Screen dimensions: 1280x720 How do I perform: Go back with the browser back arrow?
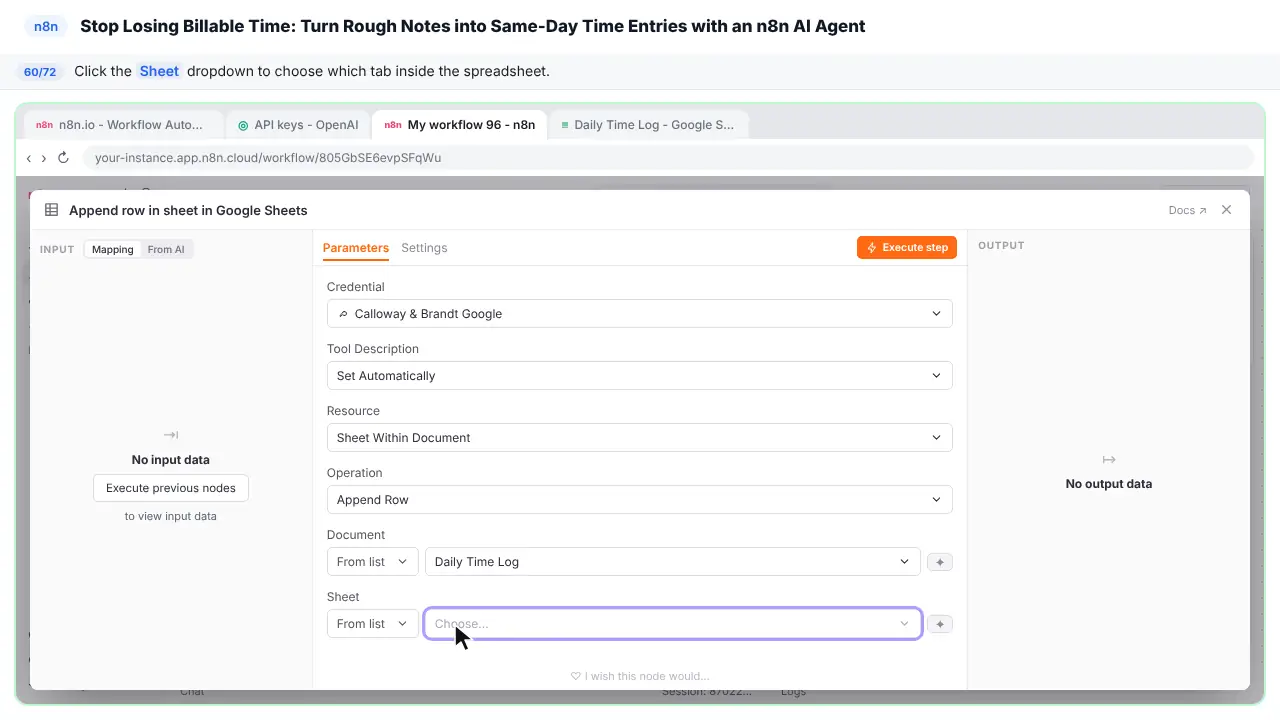pyautogui.click(x=29, y=158)
